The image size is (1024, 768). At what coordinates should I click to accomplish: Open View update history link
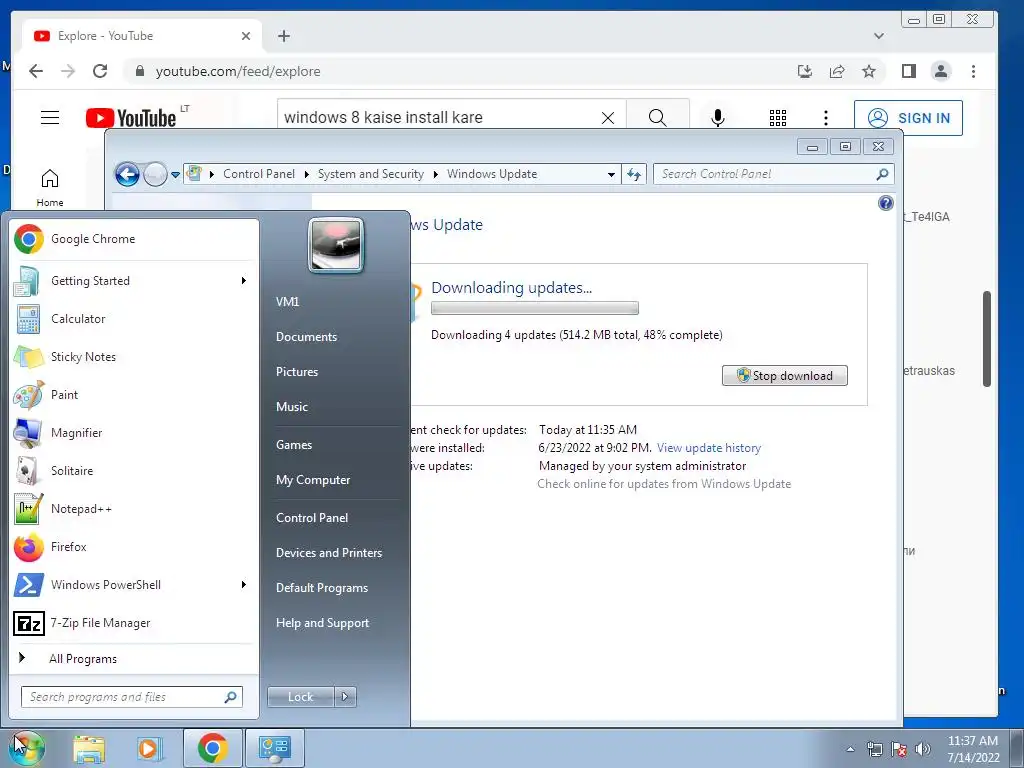(x=709, y=448)
